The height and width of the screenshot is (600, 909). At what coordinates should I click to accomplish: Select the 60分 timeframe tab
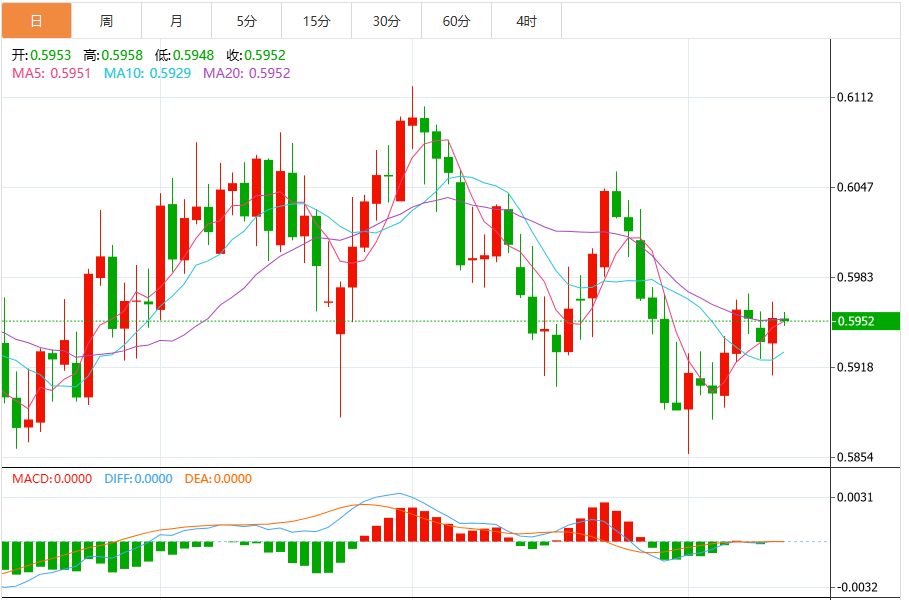pos(457,21)
